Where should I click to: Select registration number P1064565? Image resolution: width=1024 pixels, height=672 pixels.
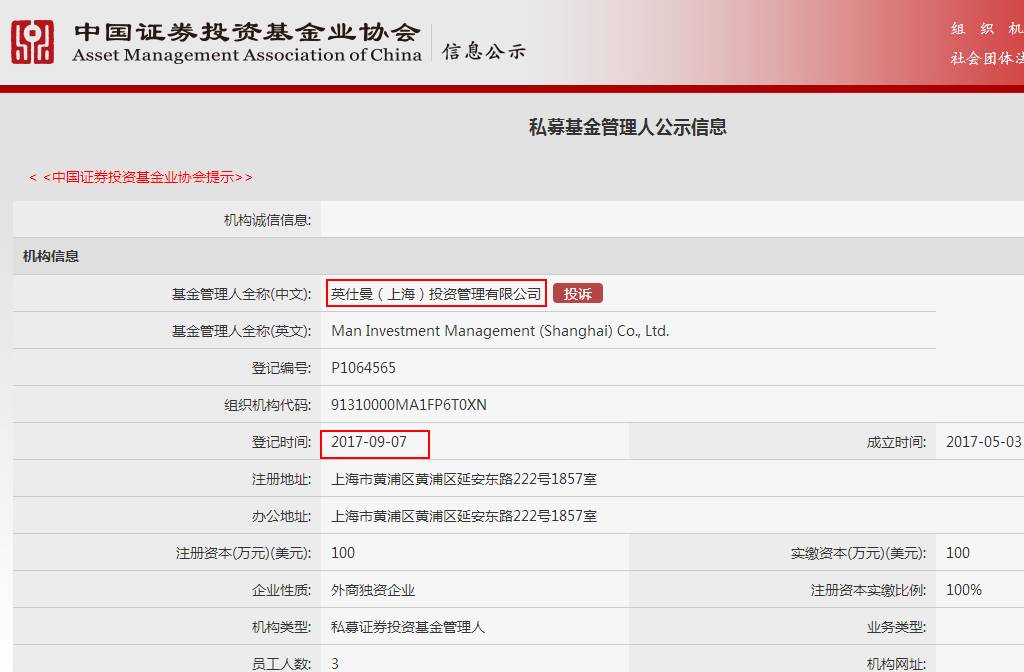(x=363, y=368)
